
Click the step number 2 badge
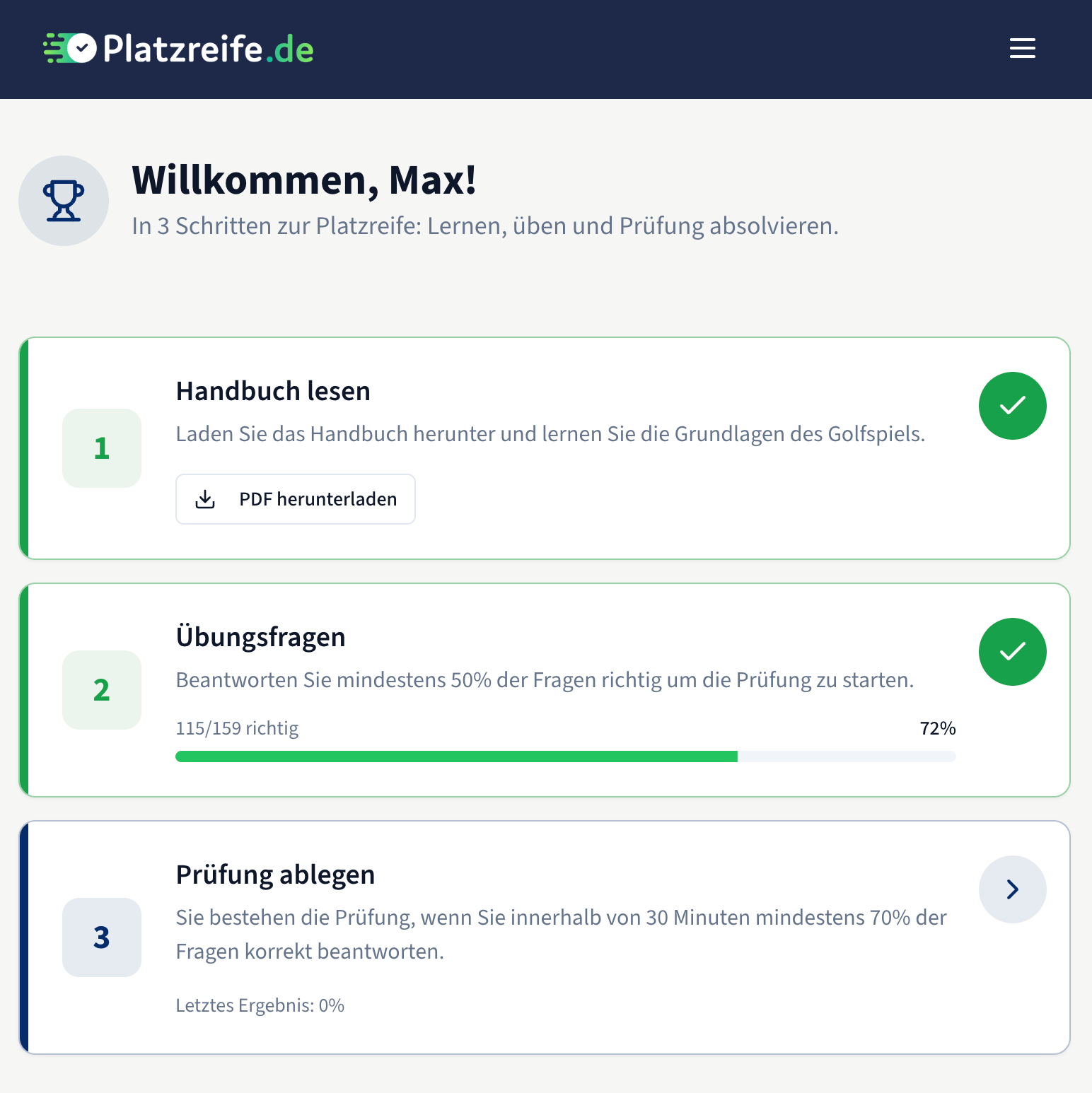coord(102,690)
